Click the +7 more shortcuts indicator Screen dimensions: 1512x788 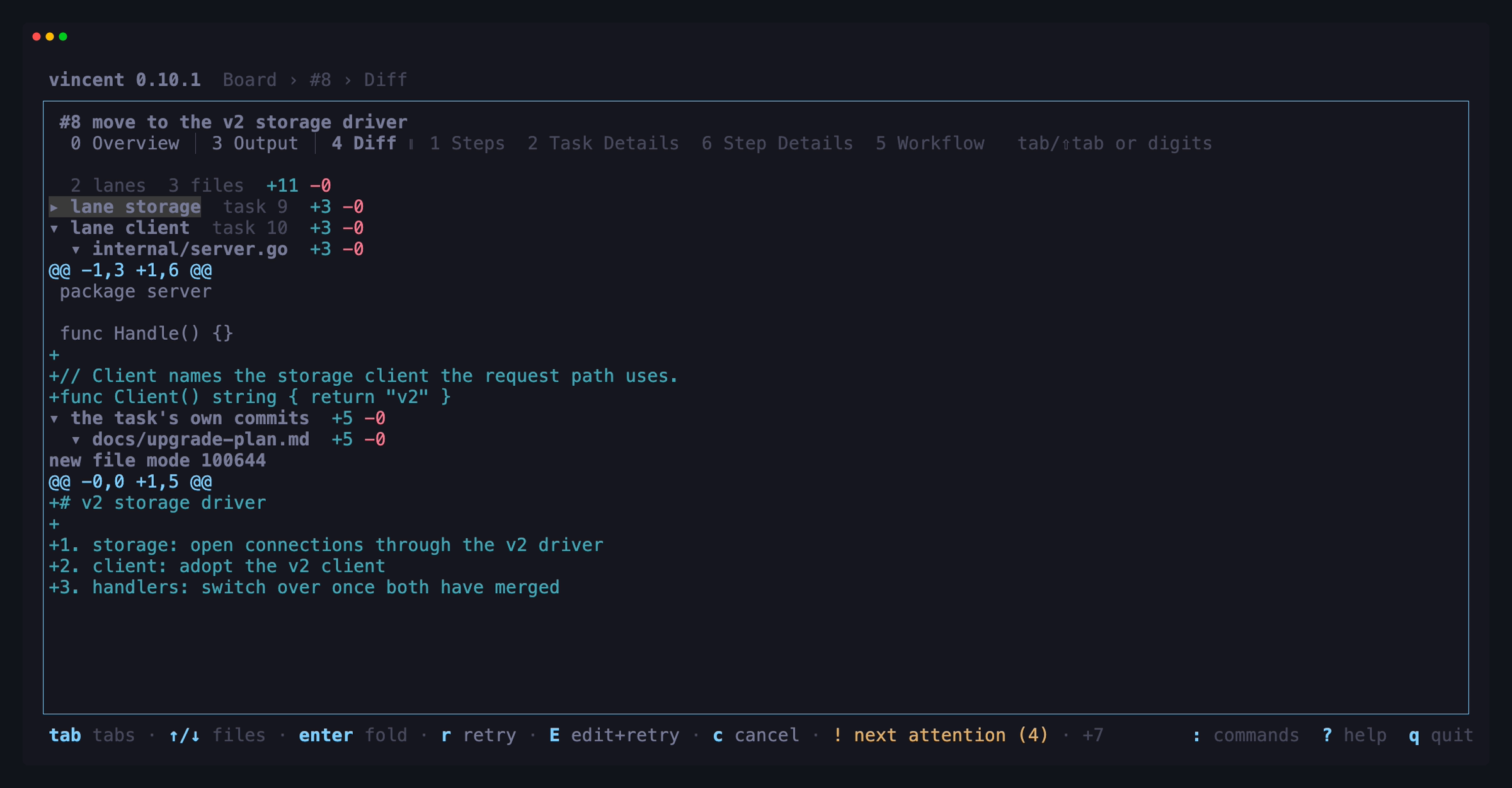tap(1092, 736)
